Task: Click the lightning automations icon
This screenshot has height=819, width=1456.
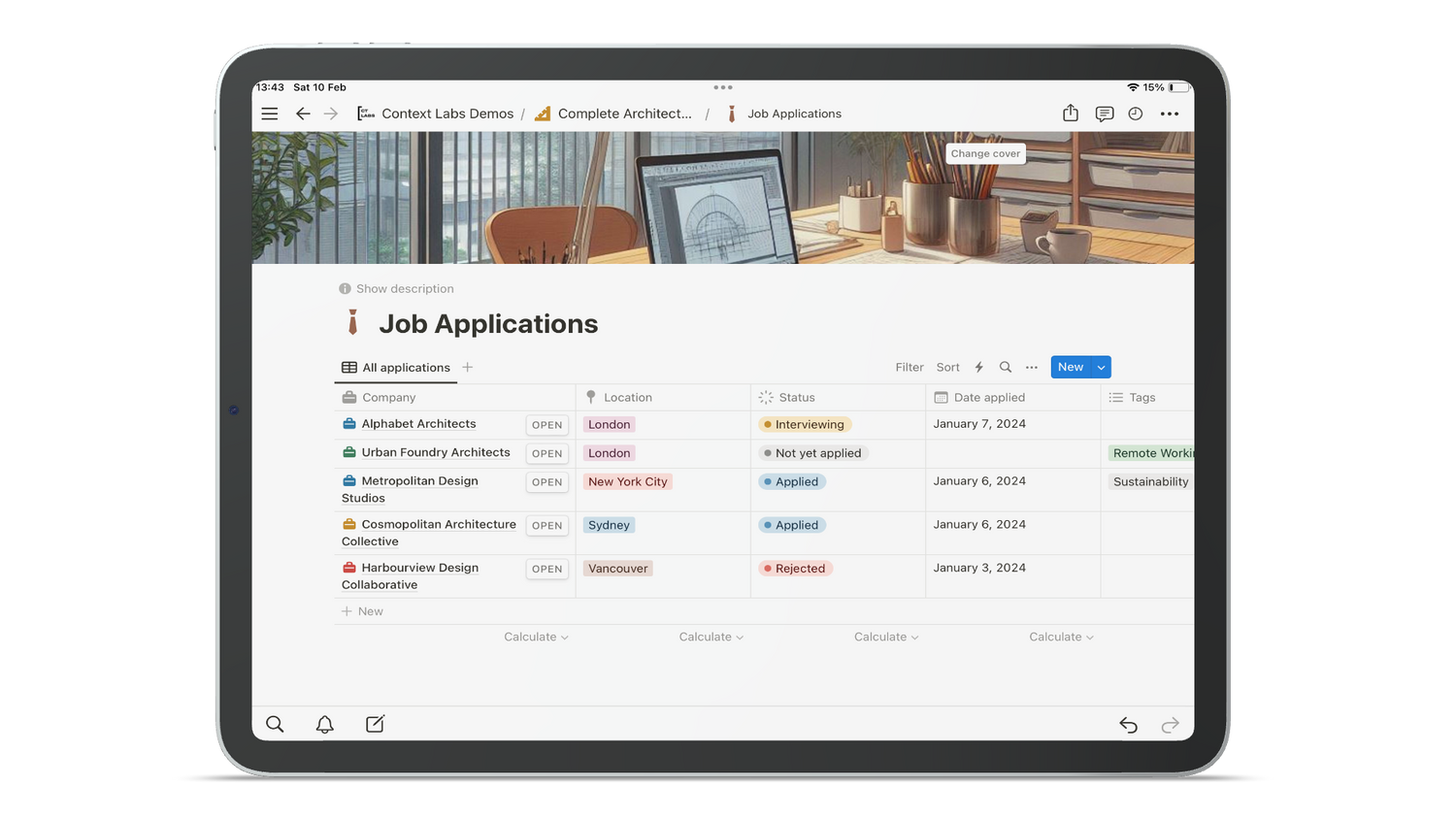Action: point(978,367)
